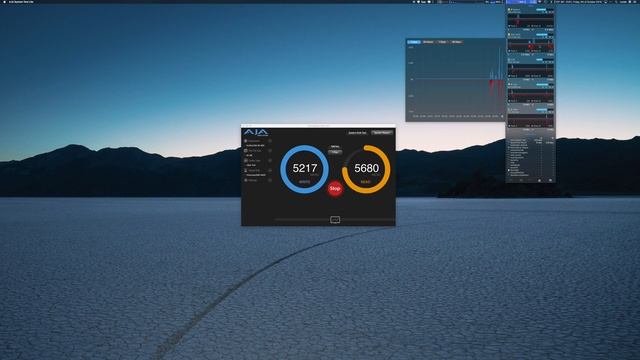The image size is (640, 360).
Task: Click the Target Disk icon
Action: (246, 170)
